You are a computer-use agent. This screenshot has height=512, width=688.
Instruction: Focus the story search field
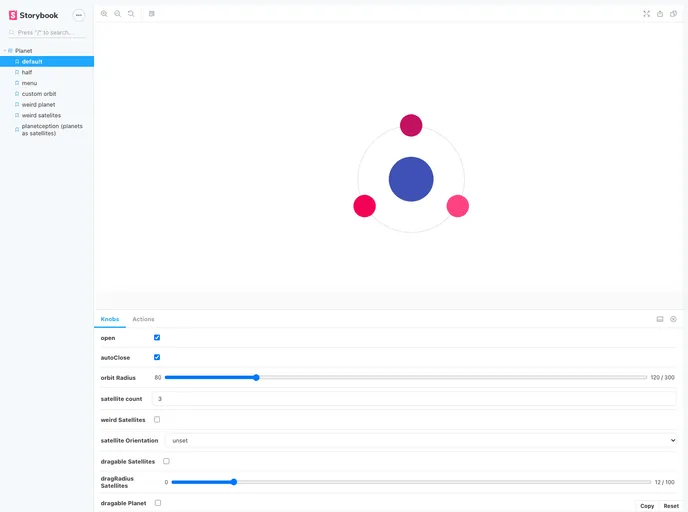(x=47, y=32)
